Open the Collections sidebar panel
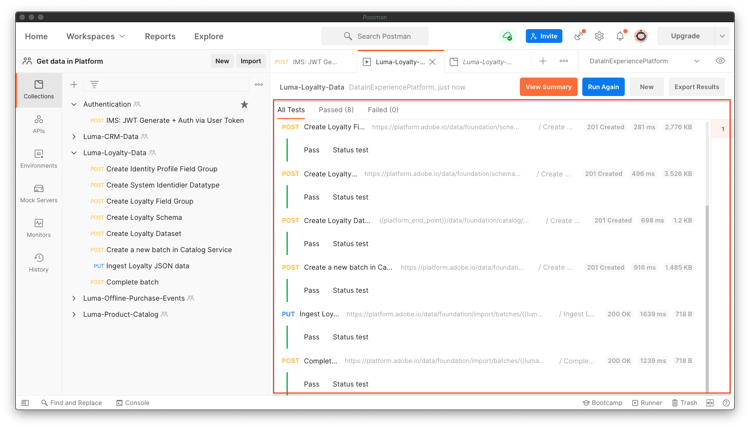This screenshot has width=750, height=429. [x=39, y=90]
